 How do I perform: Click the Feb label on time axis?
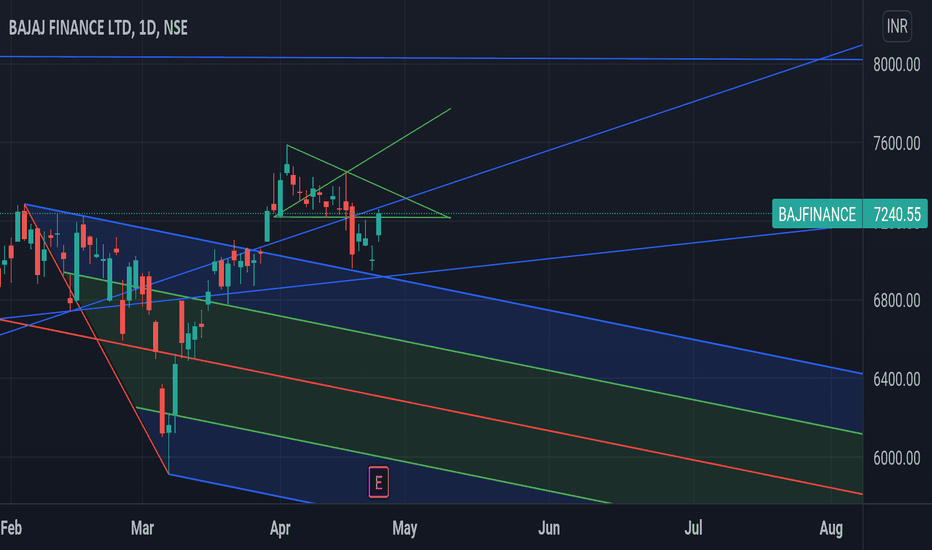coord(11,527)
